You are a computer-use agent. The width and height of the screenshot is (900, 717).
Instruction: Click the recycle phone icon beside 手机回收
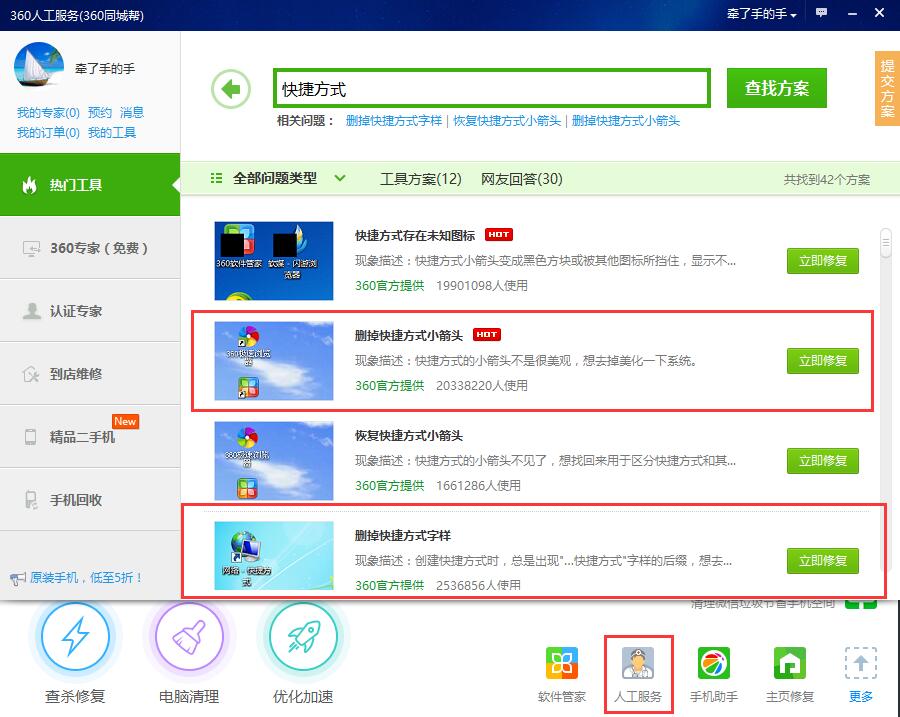pos(31,500)
